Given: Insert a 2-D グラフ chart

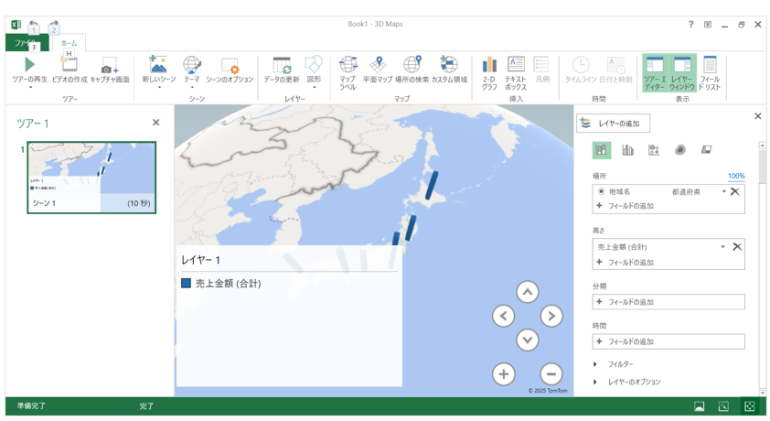Looking at the screenshot, I should [x=489, y=73].
